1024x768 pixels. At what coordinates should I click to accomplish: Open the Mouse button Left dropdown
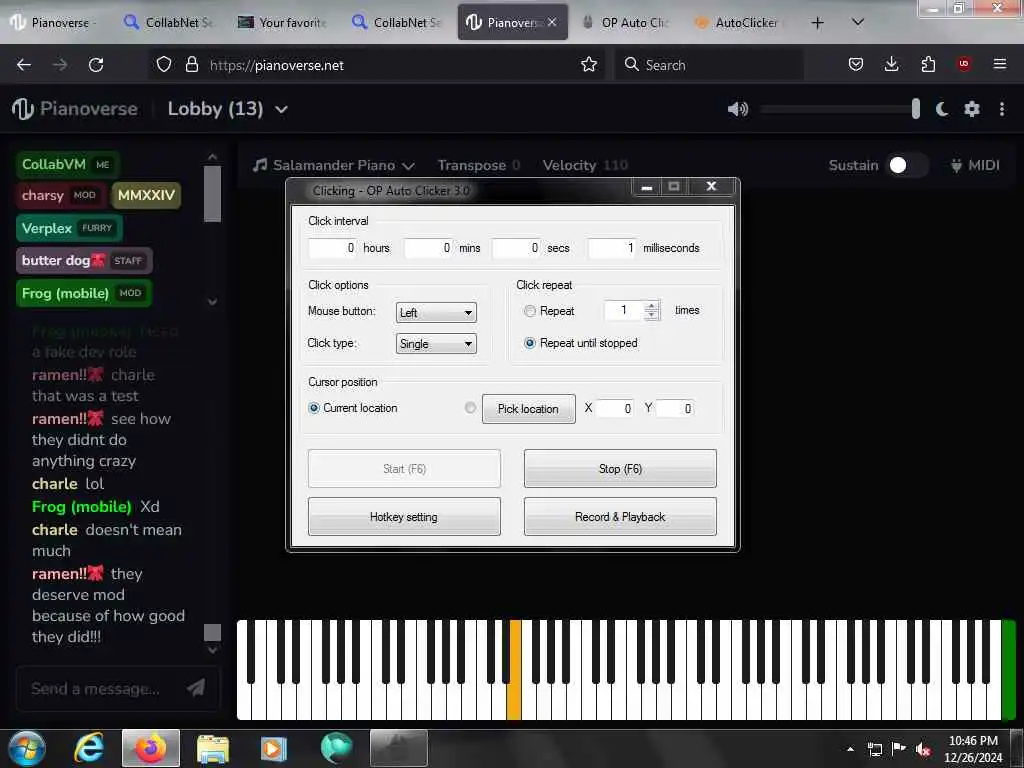[x=436, y=312]
